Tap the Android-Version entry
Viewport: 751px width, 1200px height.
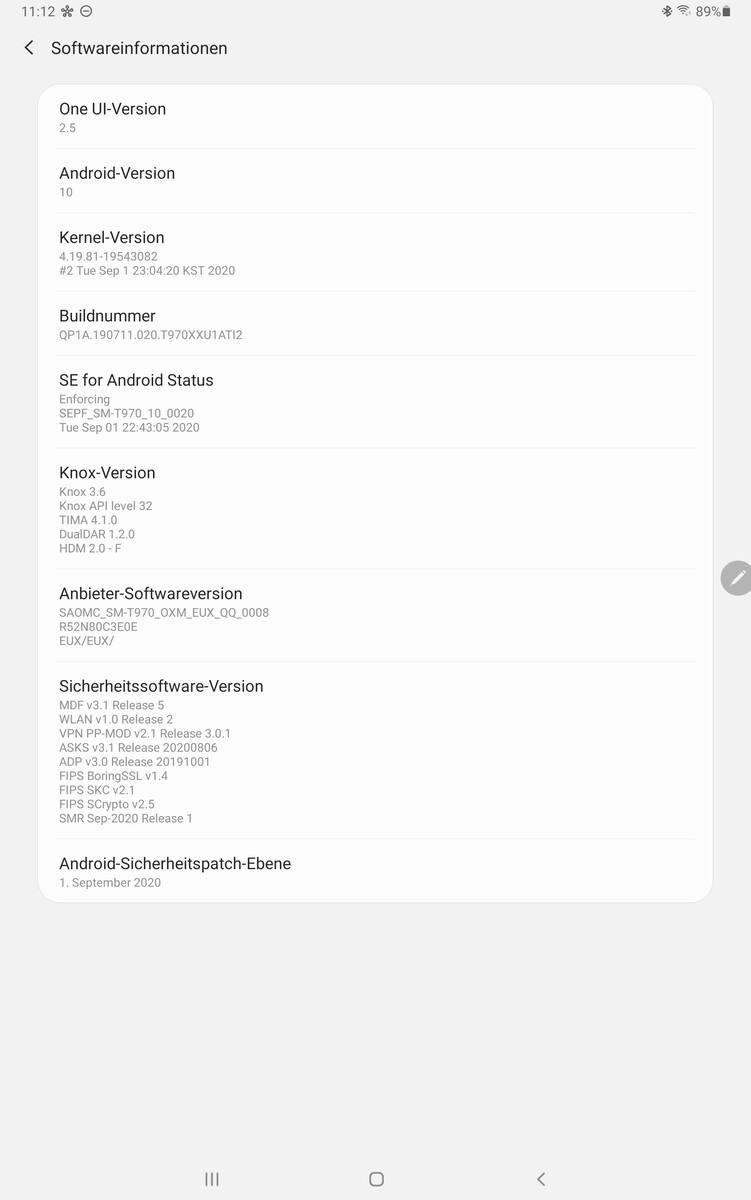(x=375, y=181)
